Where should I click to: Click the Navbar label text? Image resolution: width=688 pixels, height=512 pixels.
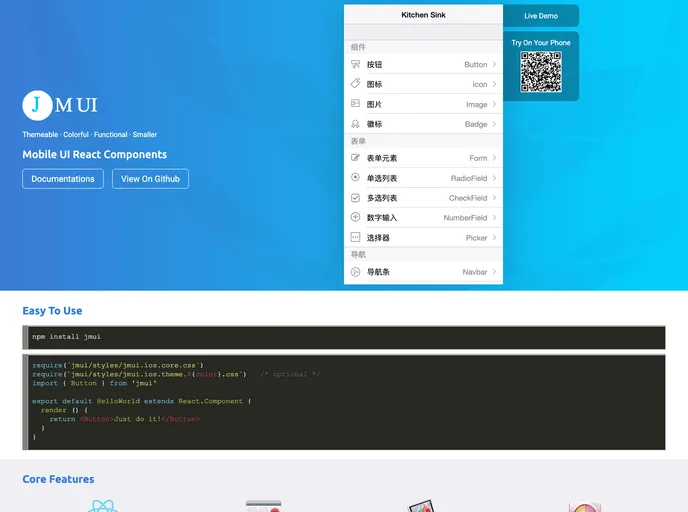tap(475, 272)
